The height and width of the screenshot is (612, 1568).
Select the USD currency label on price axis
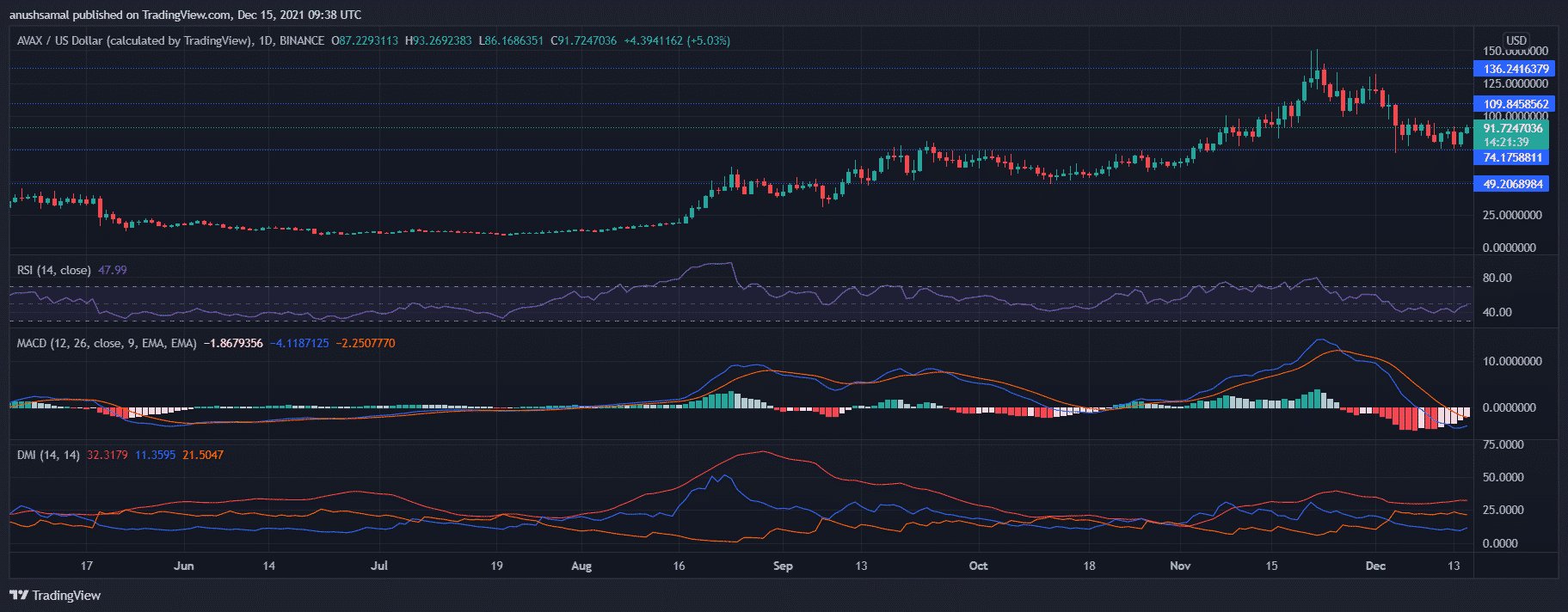click(1516, 40)
